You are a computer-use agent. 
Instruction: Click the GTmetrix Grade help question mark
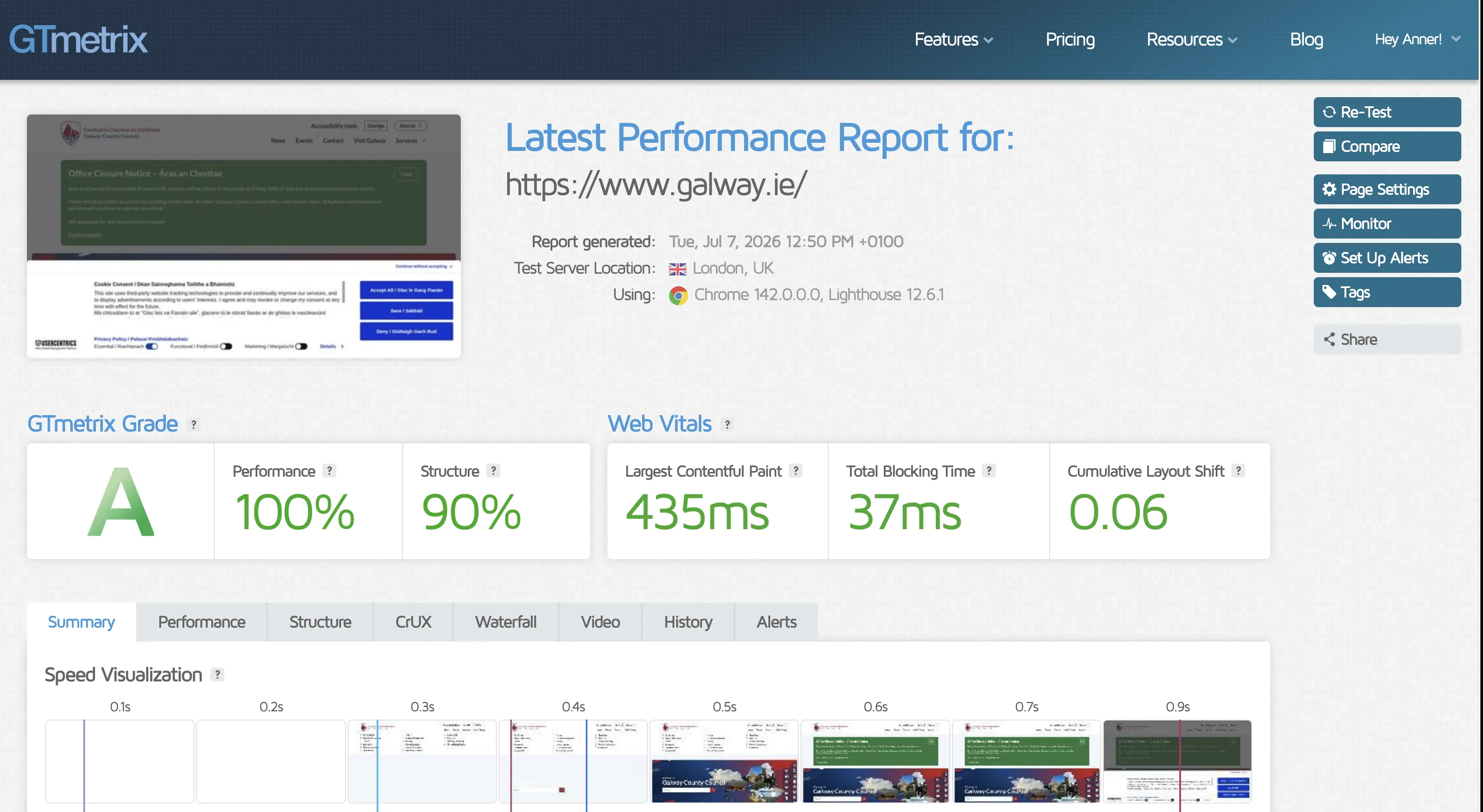pos(194,425)
